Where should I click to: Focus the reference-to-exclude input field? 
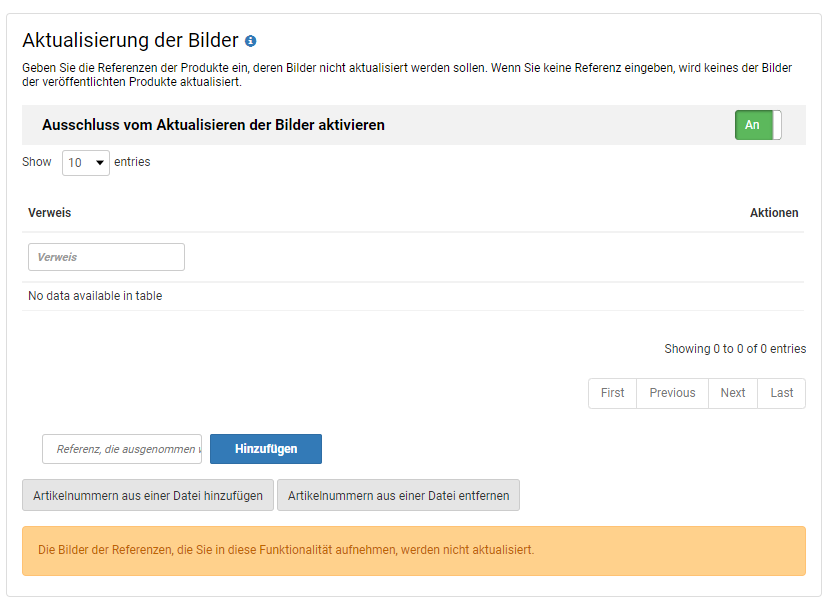(x=122, y=449)
